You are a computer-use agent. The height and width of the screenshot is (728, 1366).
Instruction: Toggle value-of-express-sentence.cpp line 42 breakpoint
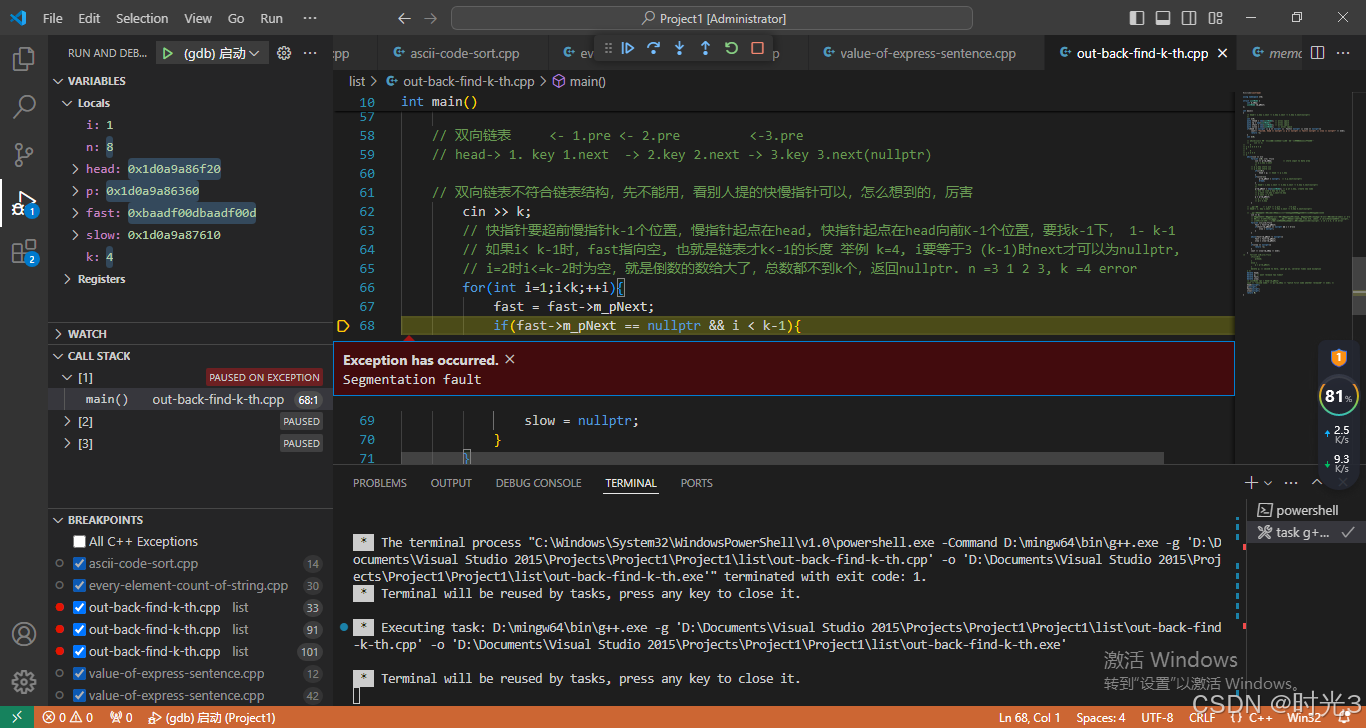pos(80,695)
